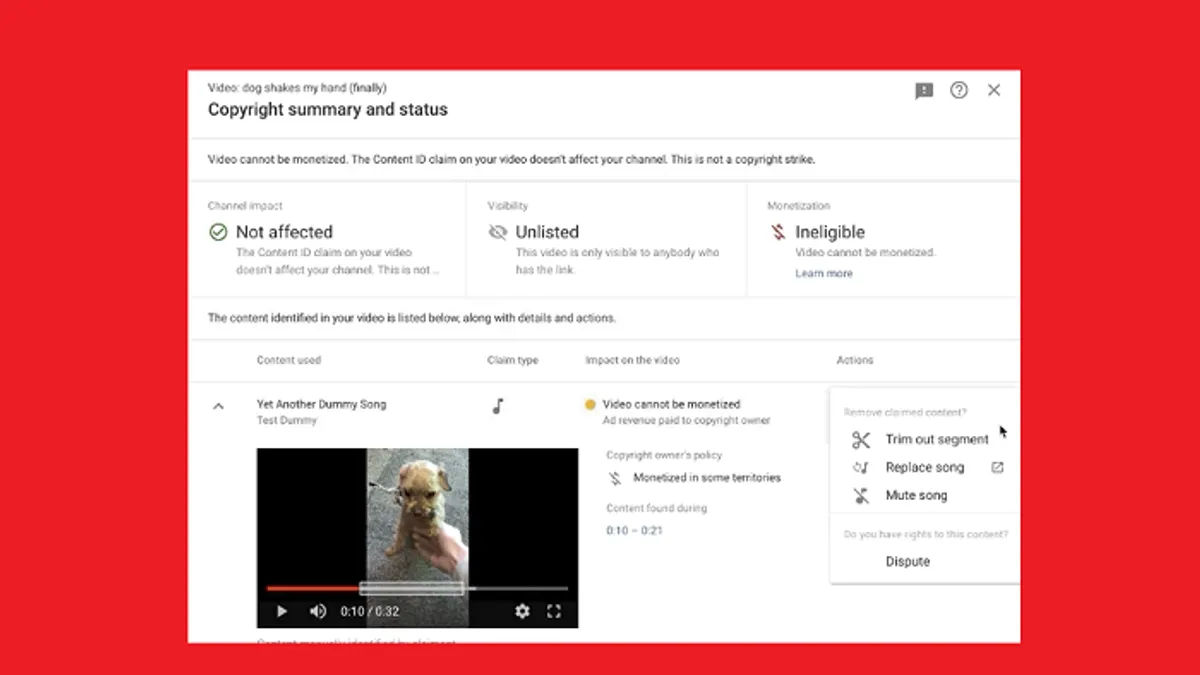1200x675 pixels.
Task: Click the Ineligible monetization dollar icon
Action: click(777, 232)
